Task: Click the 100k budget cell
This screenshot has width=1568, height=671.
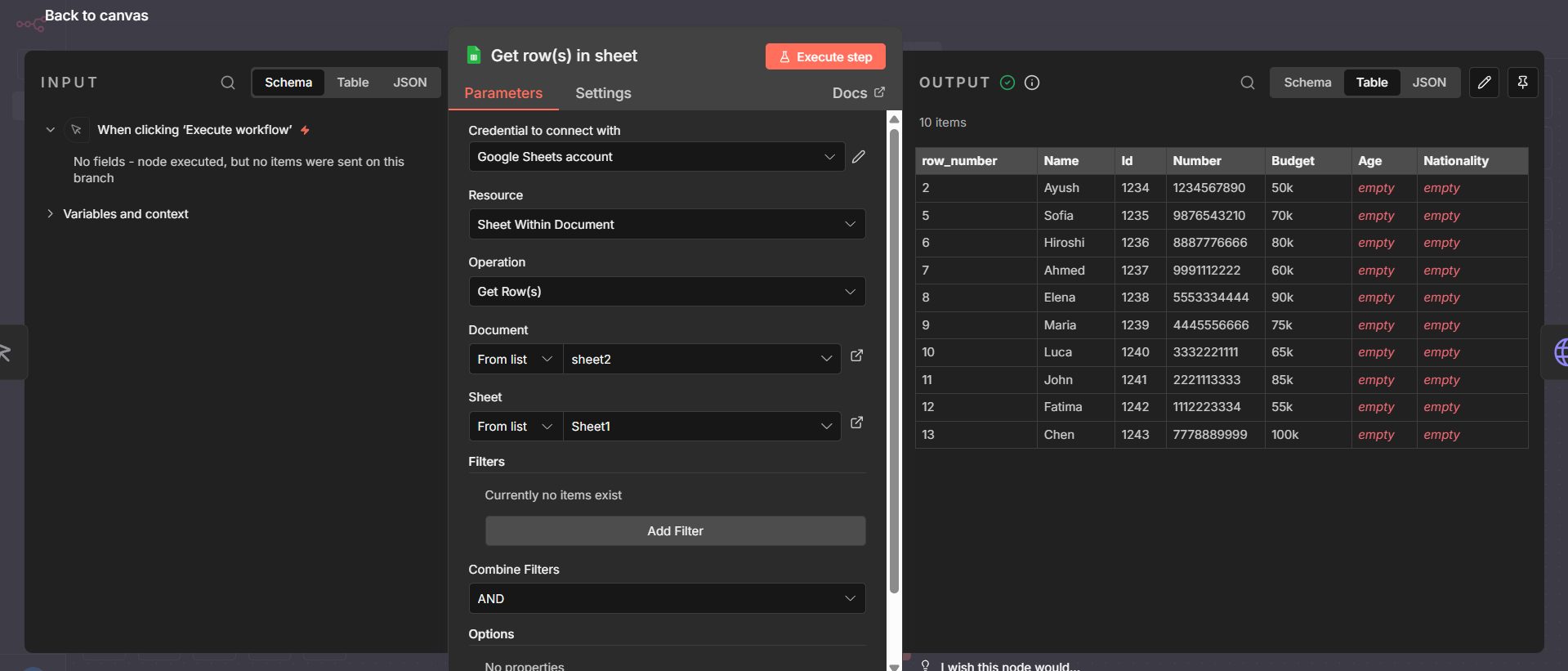Action: pyautogui.click(x=1308, y=435)
